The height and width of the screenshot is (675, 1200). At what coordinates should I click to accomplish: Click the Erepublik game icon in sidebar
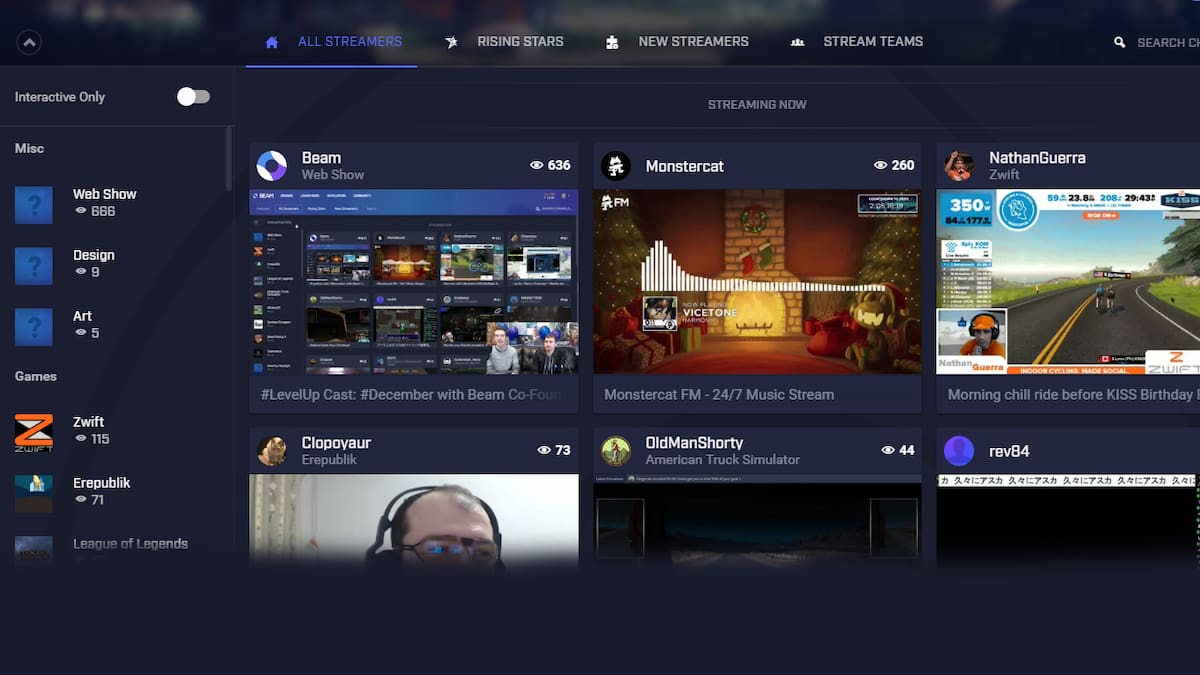(x=34, y=493)
